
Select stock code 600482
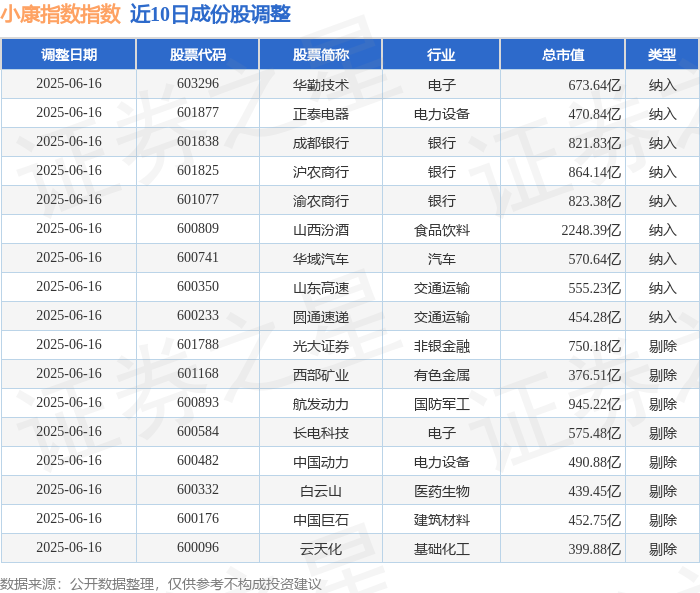click(x=198, y=461)
